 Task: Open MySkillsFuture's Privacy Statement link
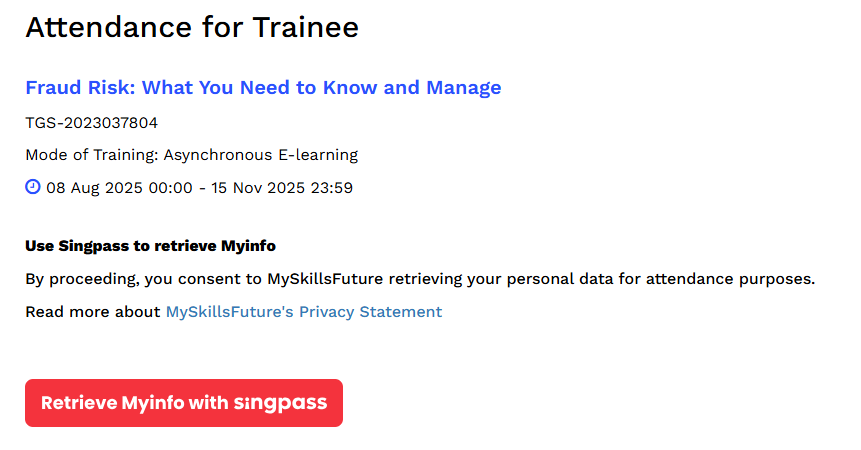[x=303, y=312]
